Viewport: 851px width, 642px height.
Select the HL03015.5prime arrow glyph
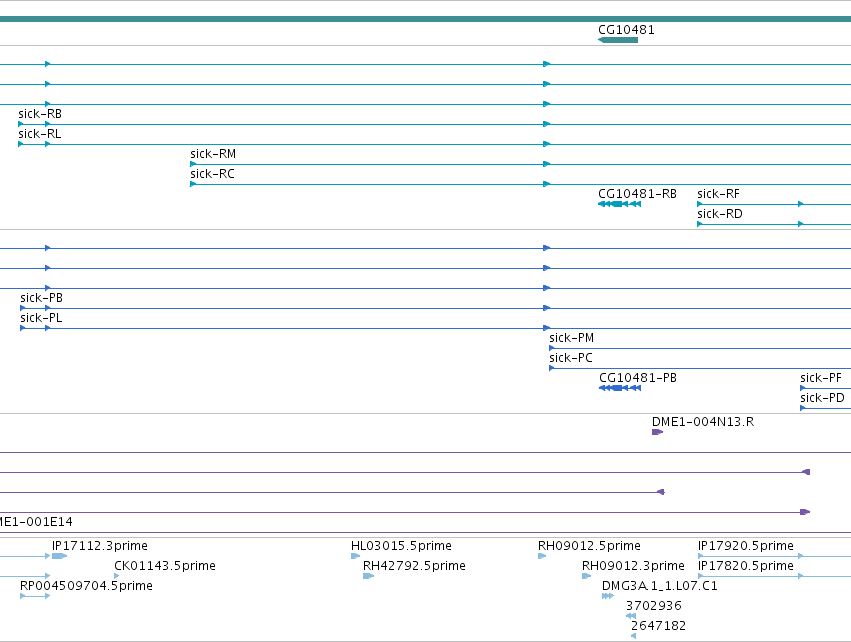[355, 556]
